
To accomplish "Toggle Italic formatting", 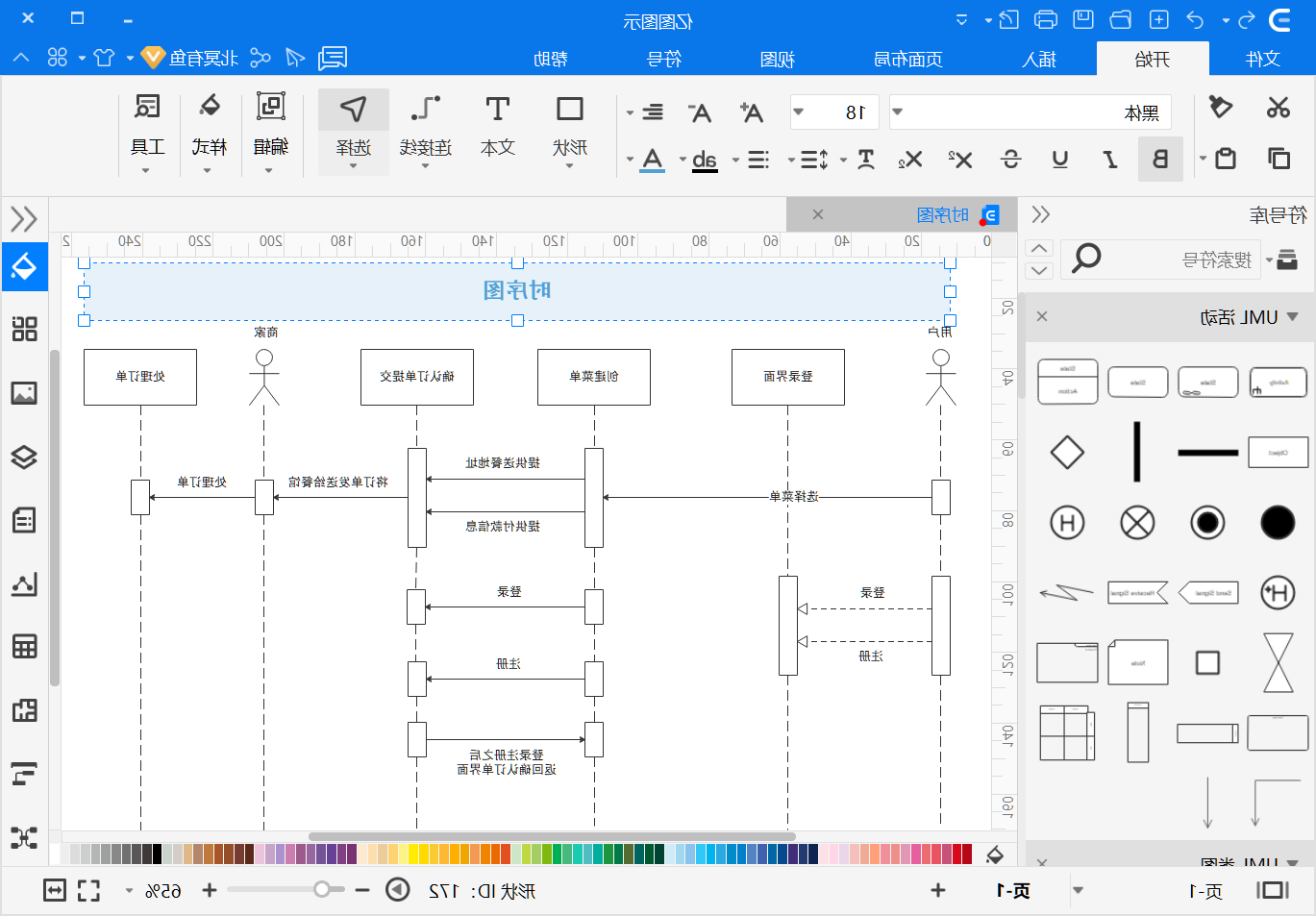I will click(1110, 159).
